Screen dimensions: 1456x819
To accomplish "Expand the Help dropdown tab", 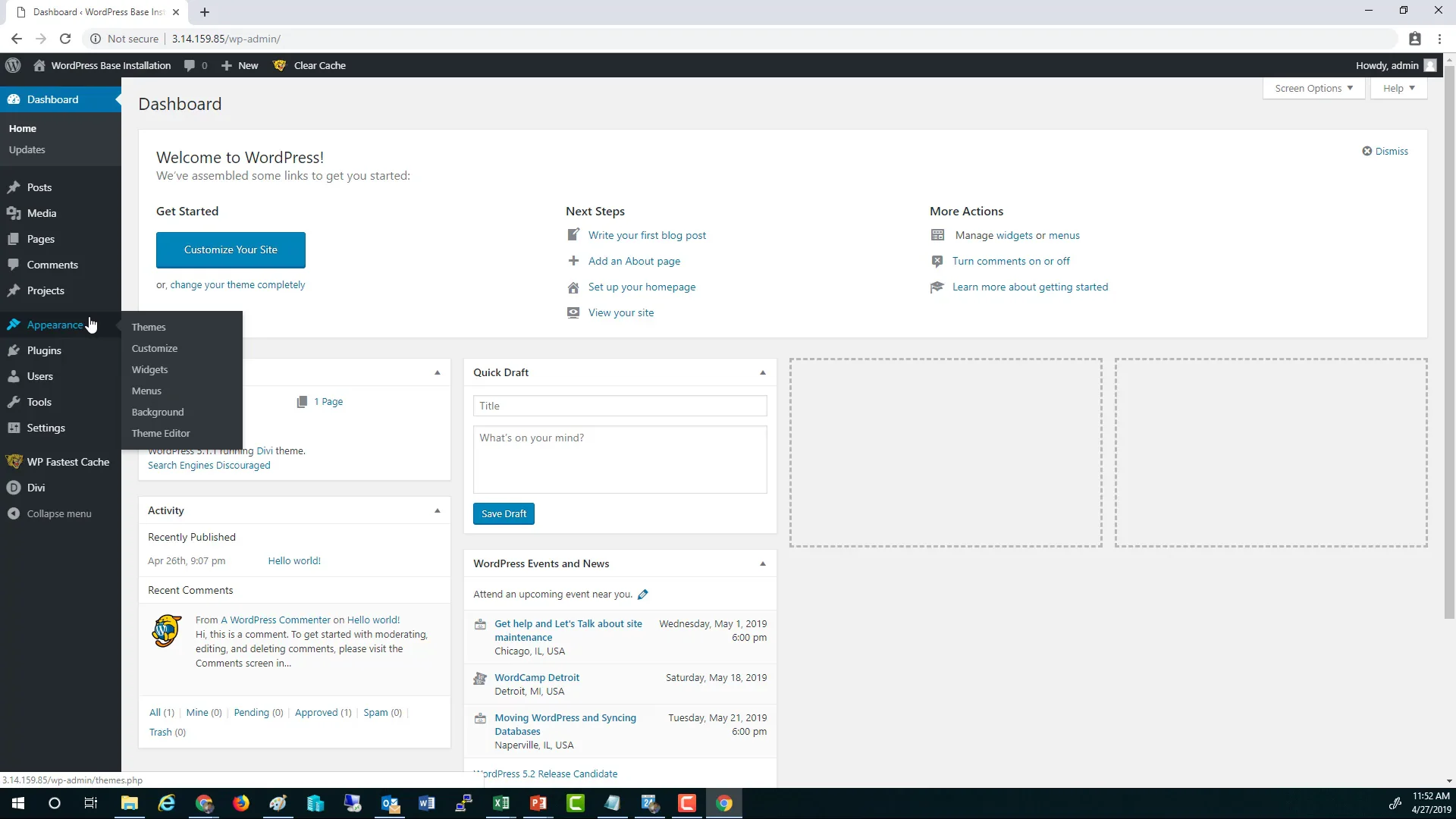I will coord(1399,89).
